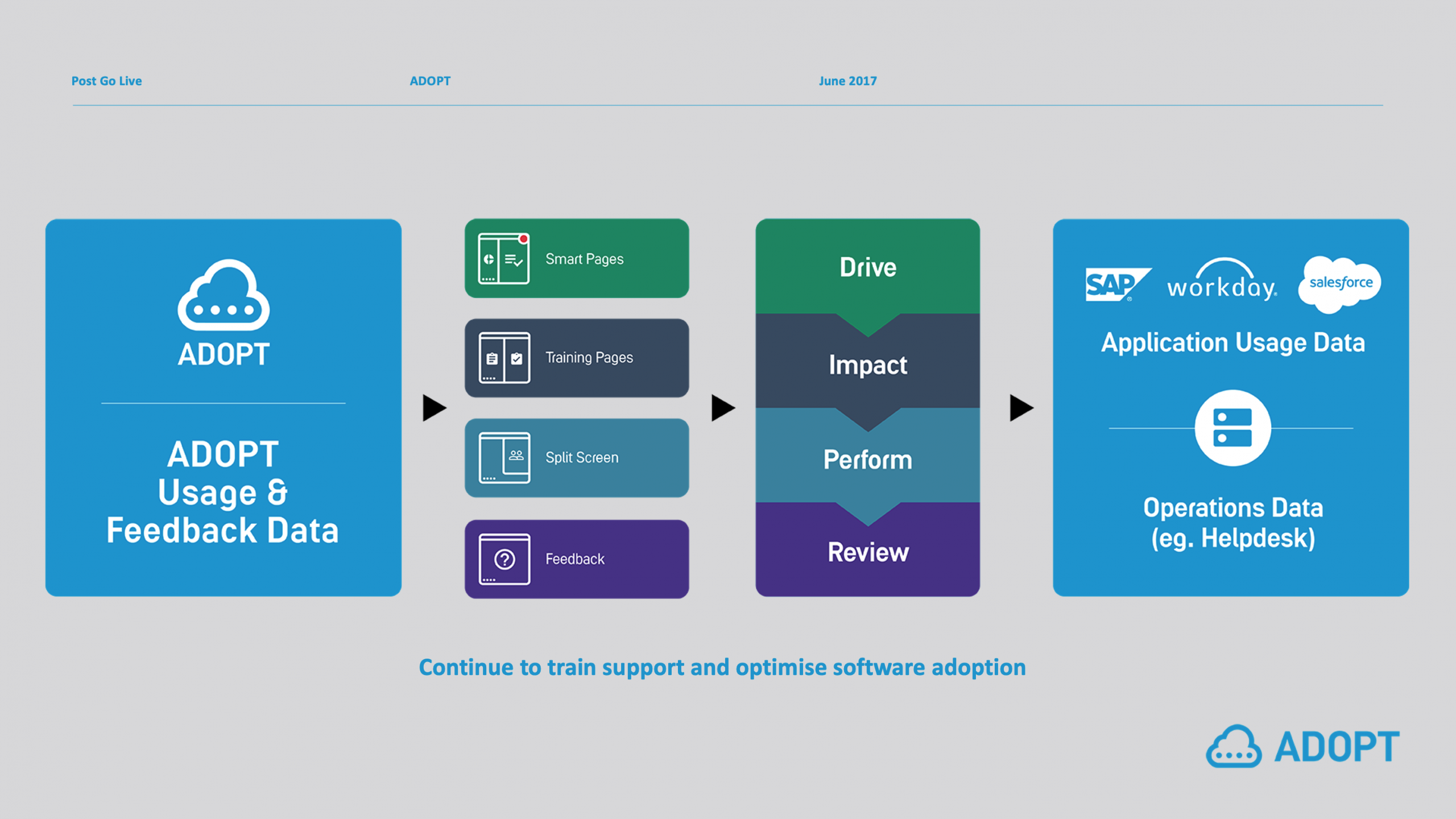The height and width of the screenshot is (819, 1456).
Task: Select the purple Review stage block
Action: (867, 553)
